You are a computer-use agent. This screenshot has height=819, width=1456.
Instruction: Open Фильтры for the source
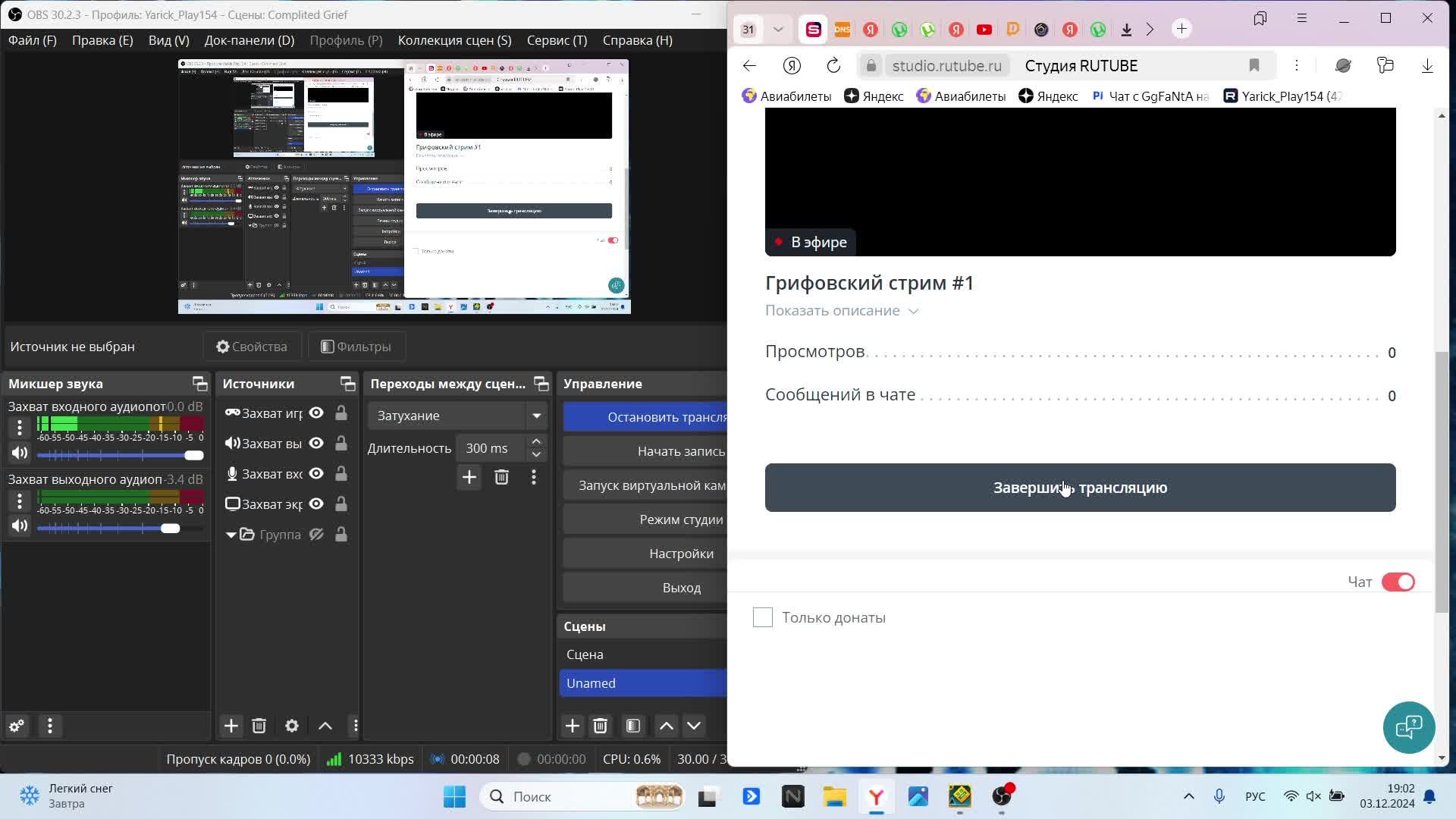[356, 347]
